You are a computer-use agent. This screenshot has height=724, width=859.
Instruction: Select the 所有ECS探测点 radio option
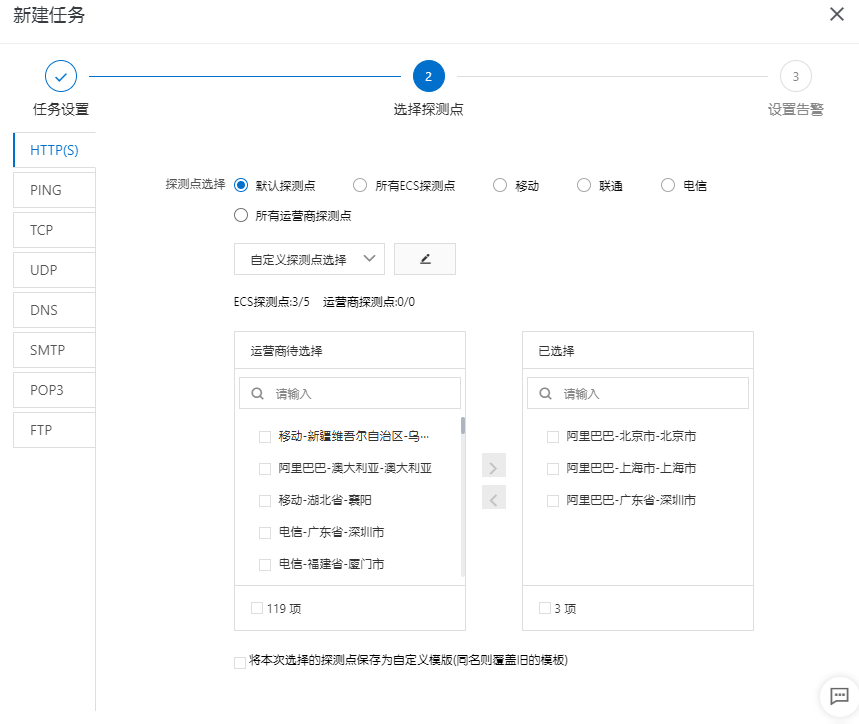click(360, 185)
